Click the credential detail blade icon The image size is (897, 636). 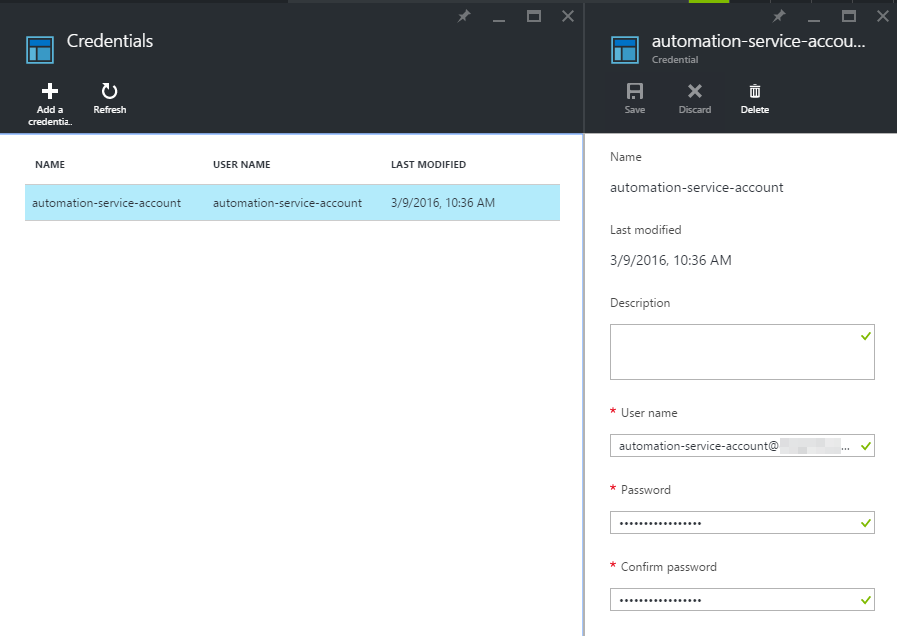click(x=625, y=50)
